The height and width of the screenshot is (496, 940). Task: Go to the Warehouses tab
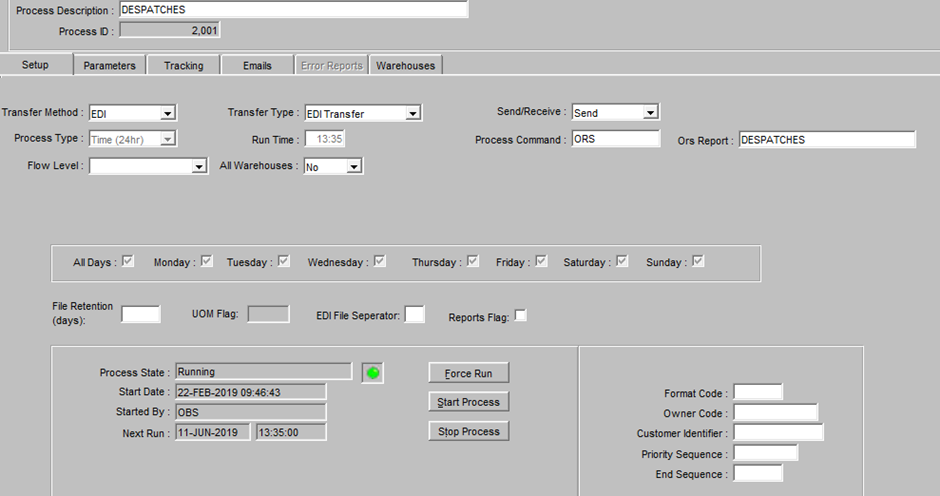[x=406, y=65]
